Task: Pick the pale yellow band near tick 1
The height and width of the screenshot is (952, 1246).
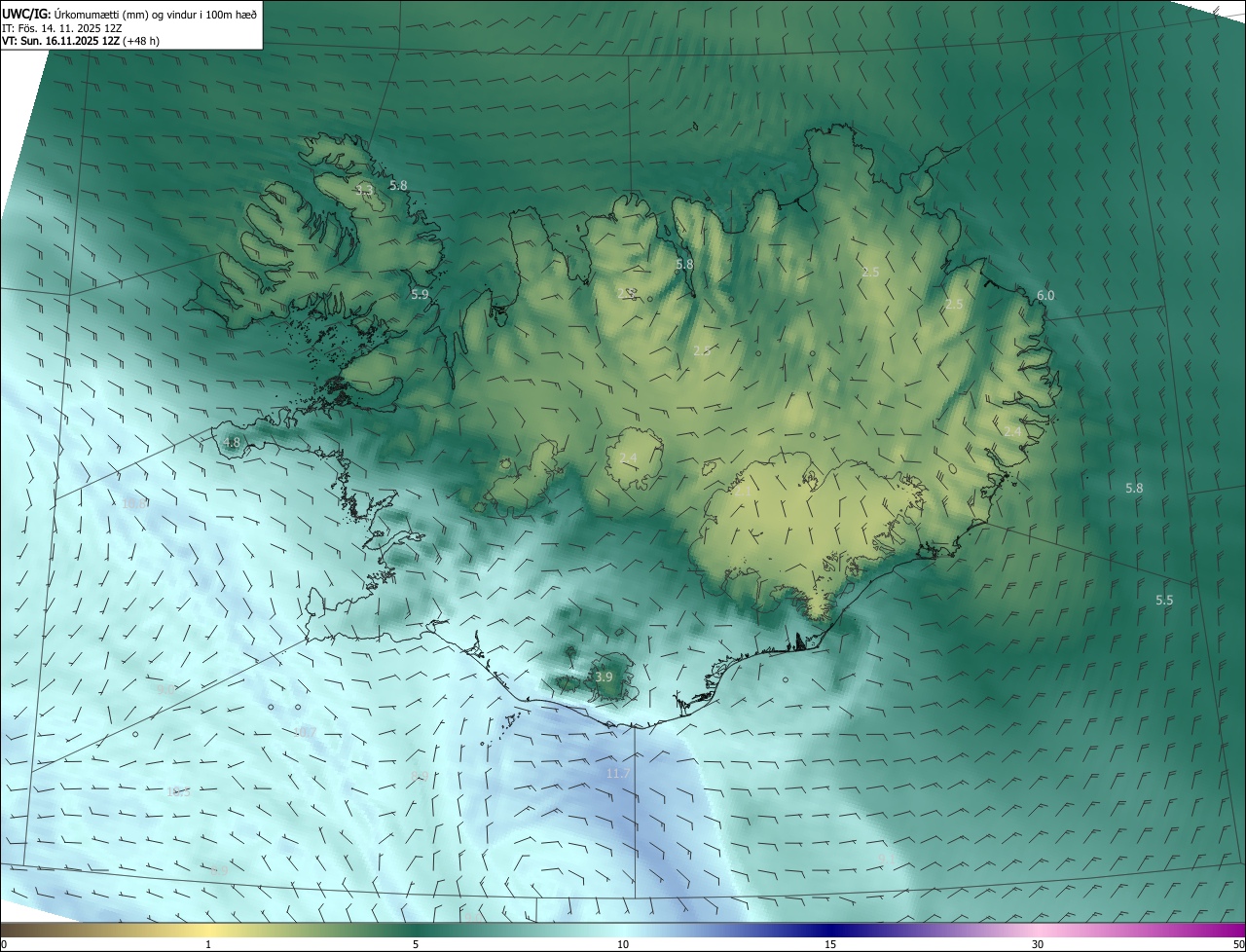Action: click(x=208, y=930)
